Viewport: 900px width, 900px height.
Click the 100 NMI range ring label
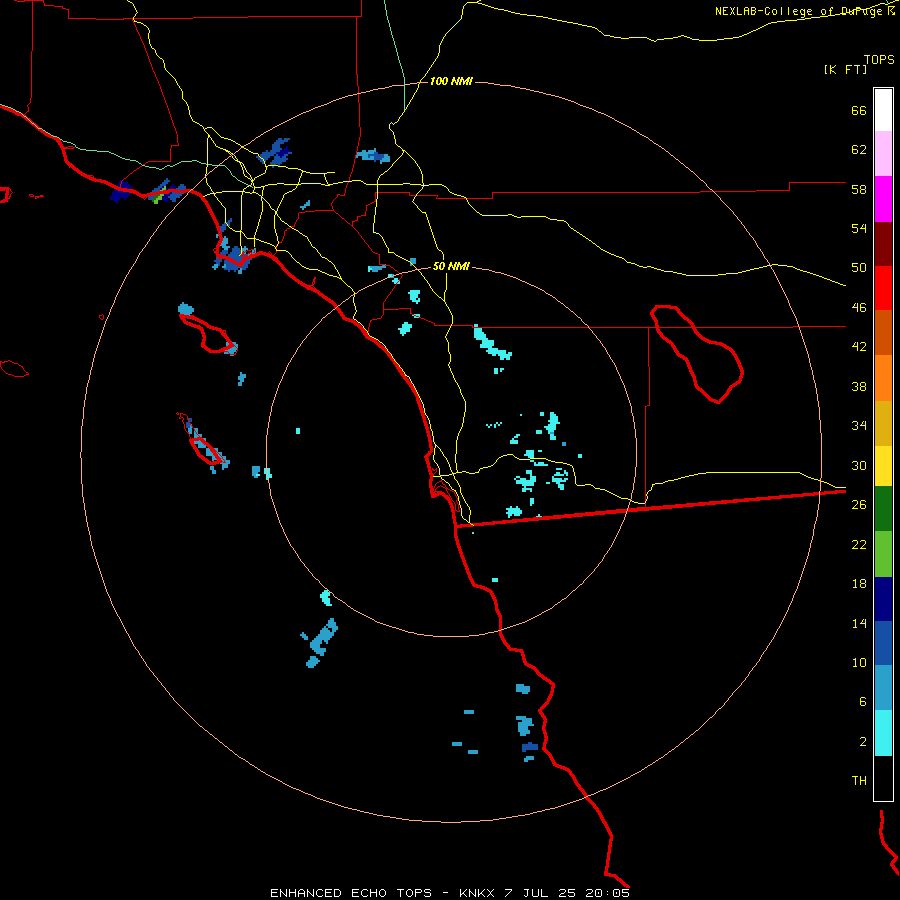pyautogui.click(x=451, y=82)
